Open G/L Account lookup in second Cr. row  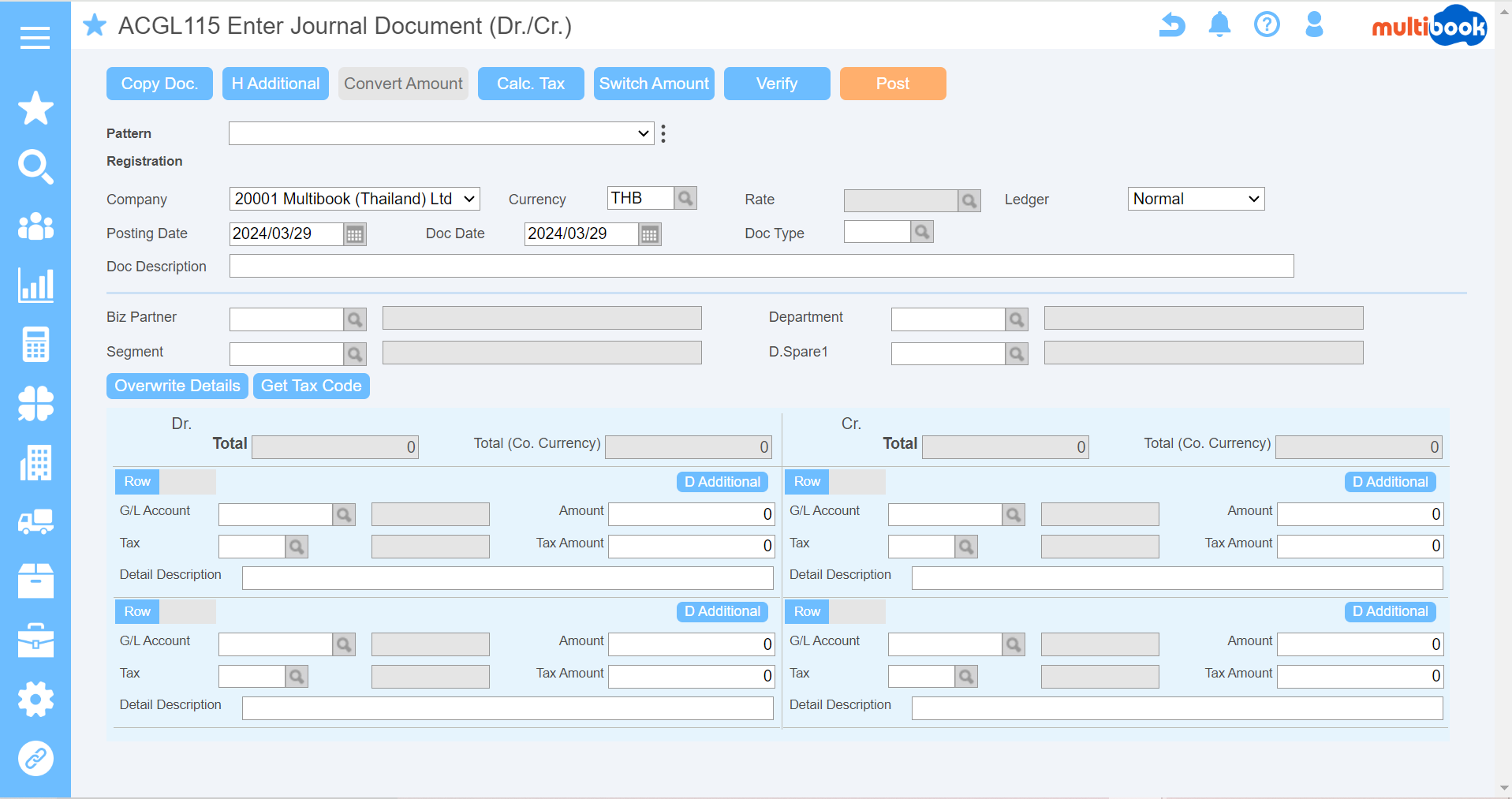coord(1014,644)
